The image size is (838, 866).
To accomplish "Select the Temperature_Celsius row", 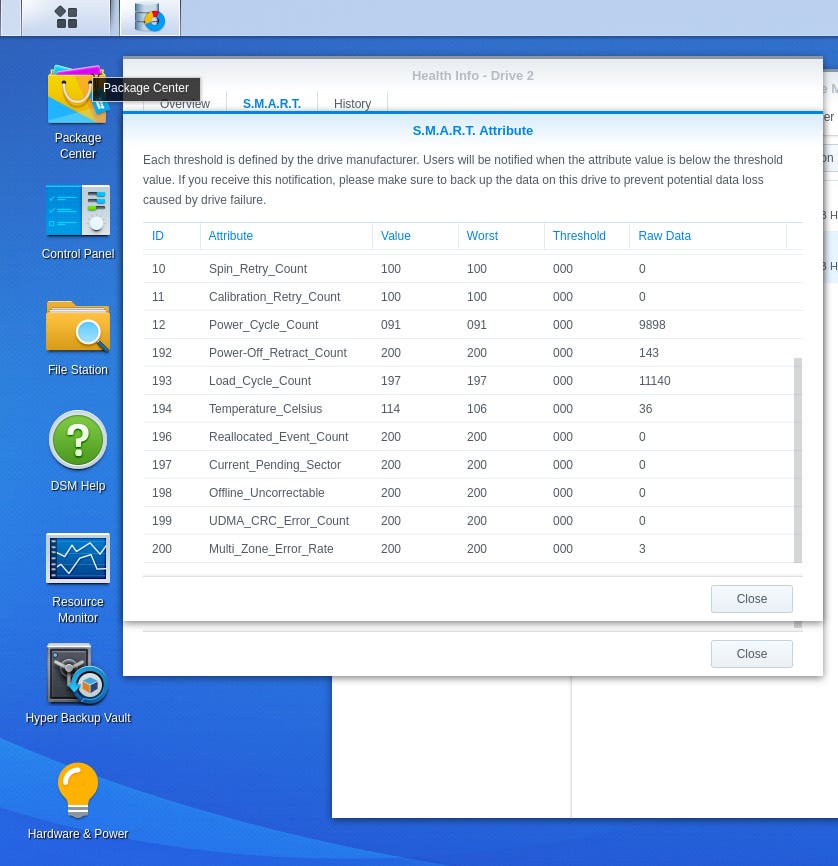I will coord(468,409).
